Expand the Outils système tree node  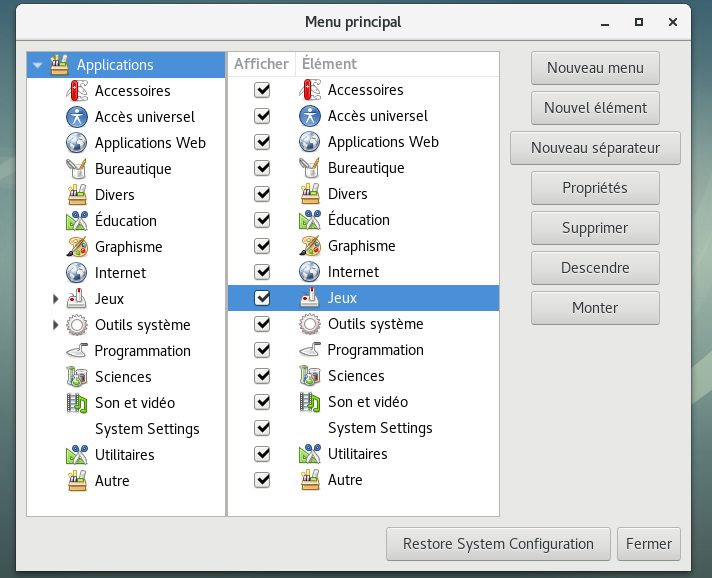(x=55, y=325)
